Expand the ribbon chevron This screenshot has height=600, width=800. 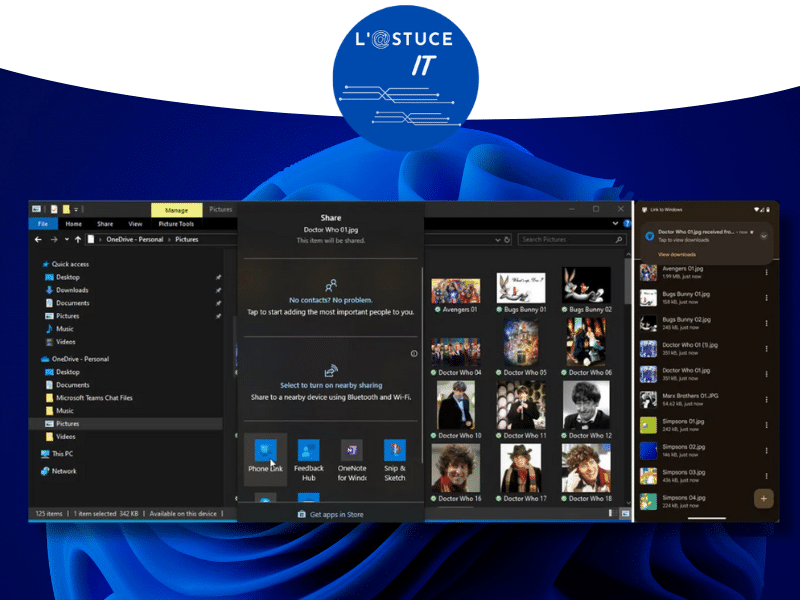(x=615, y=223)
